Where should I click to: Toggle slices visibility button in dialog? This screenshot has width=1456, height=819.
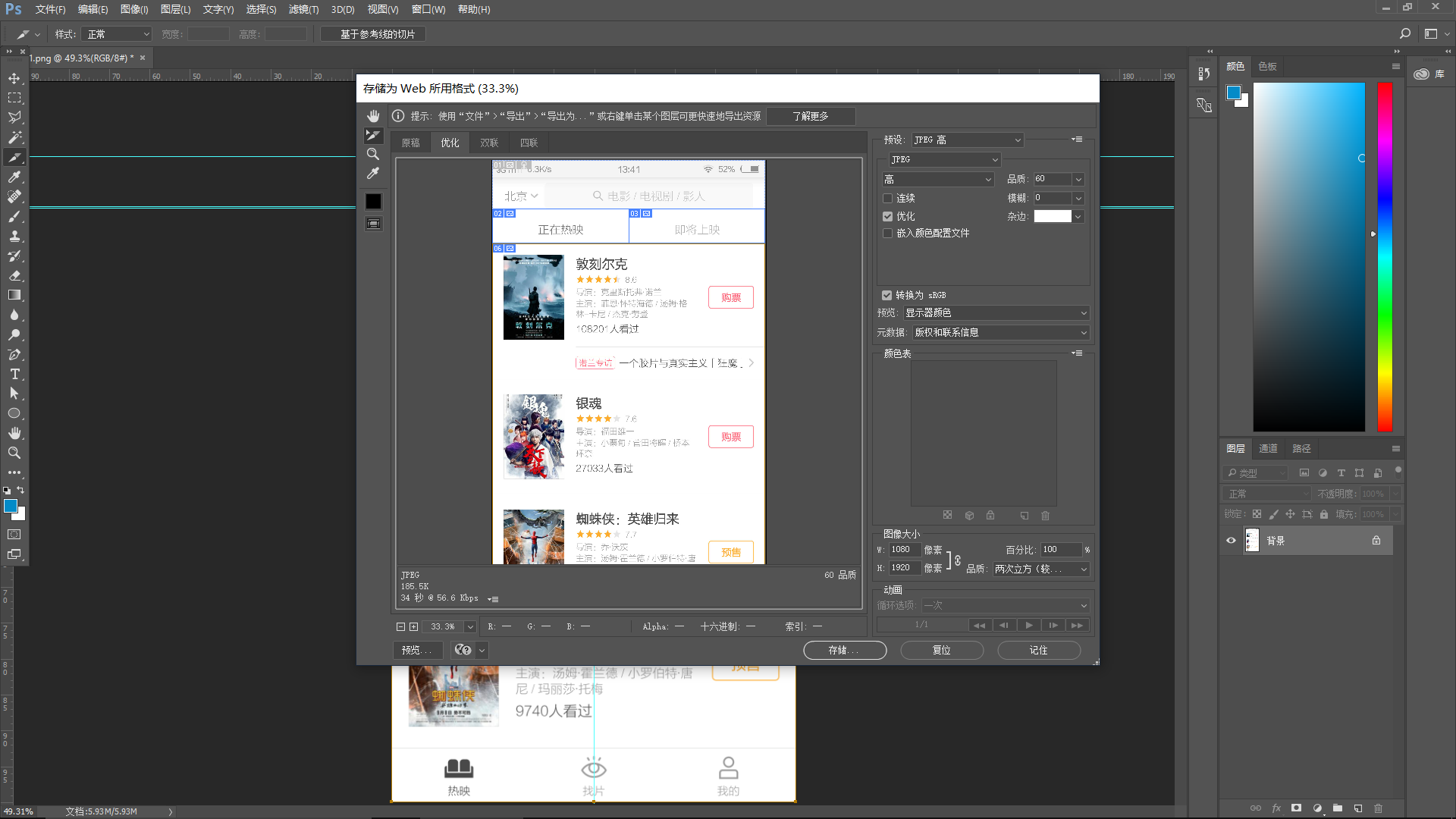pos(373,224)
